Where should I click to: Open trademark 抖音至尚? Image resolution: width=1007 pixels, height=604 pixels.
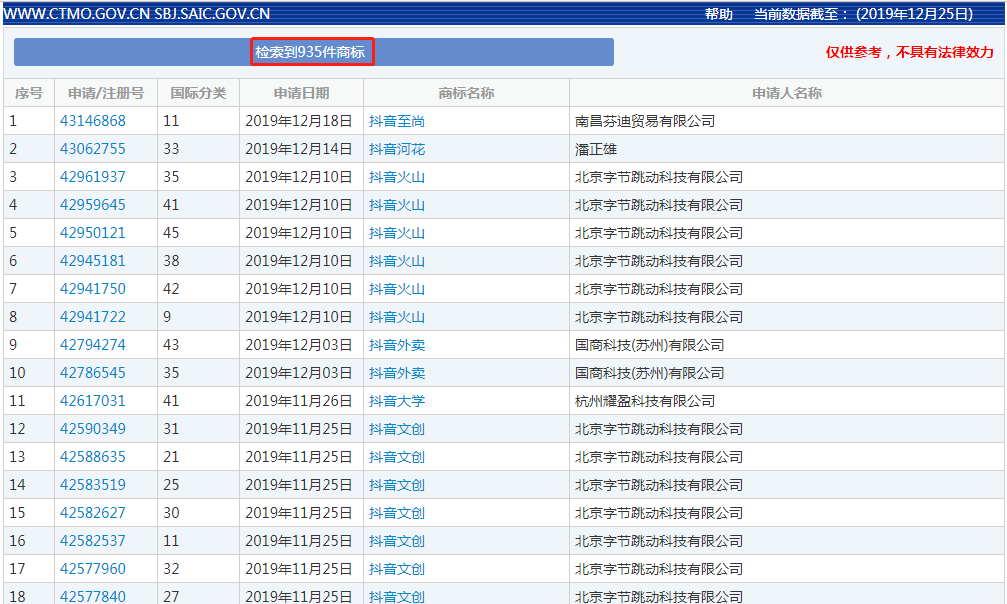click(x=397, y=121)
